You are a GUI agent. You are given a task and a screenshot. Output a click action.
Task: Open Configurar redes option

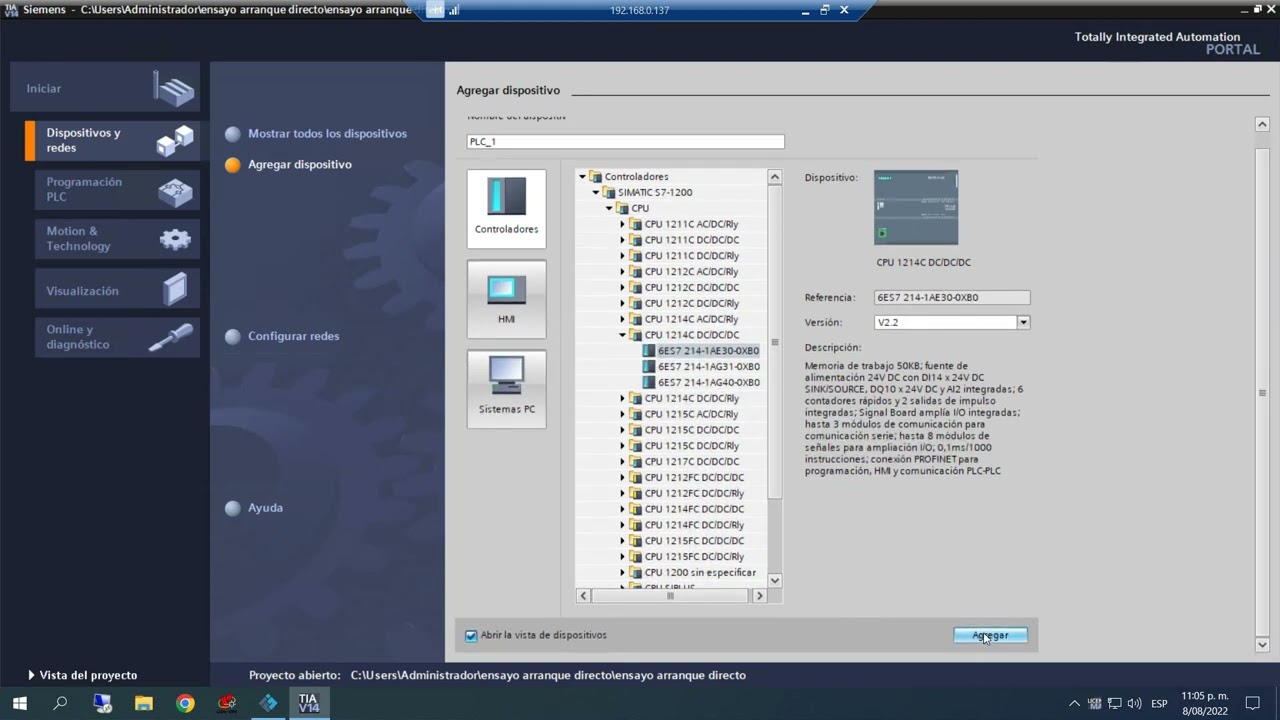coord(294,336)
